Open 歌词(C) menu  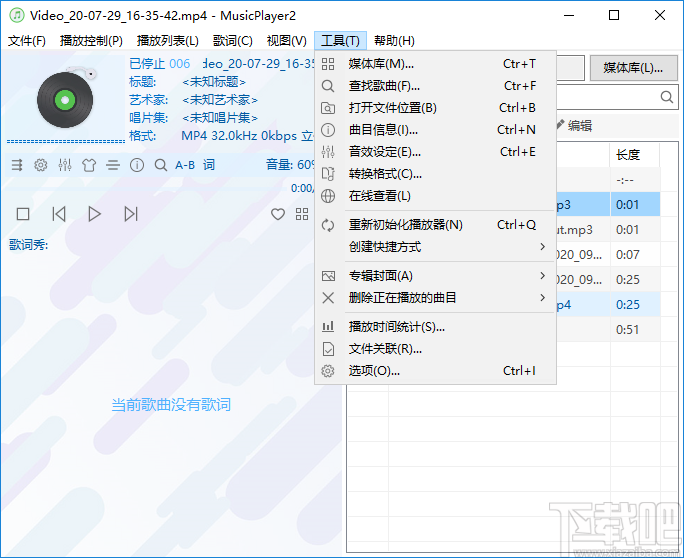click(233, 41)
